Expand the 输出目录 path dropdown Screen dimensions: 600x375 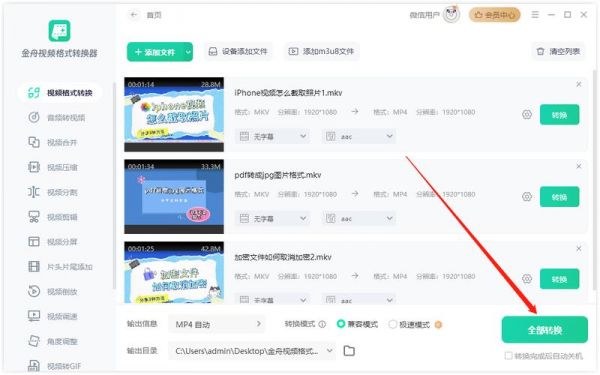pos(329,351)
